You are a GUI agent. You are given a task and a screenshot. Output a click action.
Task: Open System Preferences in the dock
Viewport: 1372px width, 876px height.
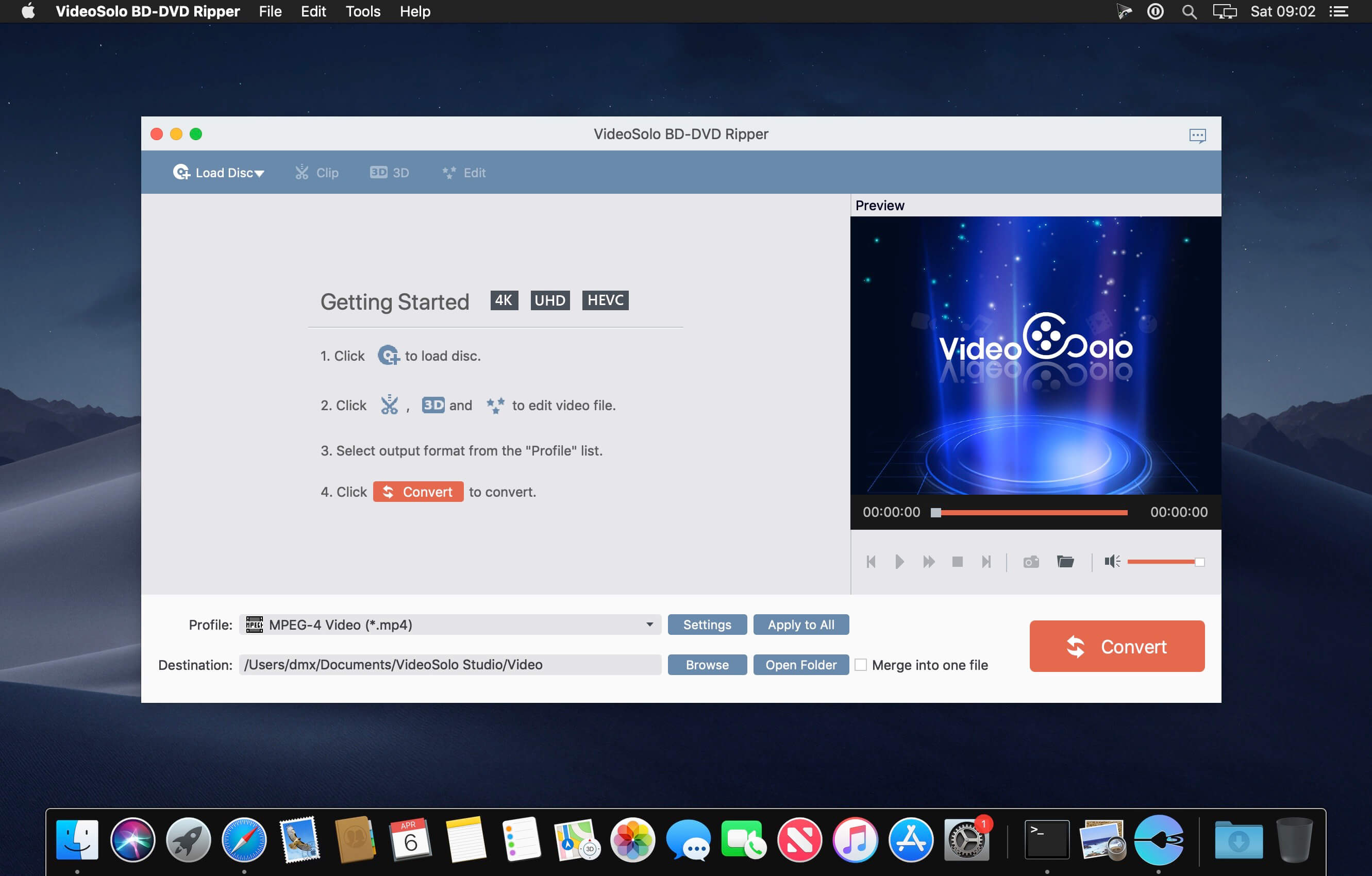[966, 839]
